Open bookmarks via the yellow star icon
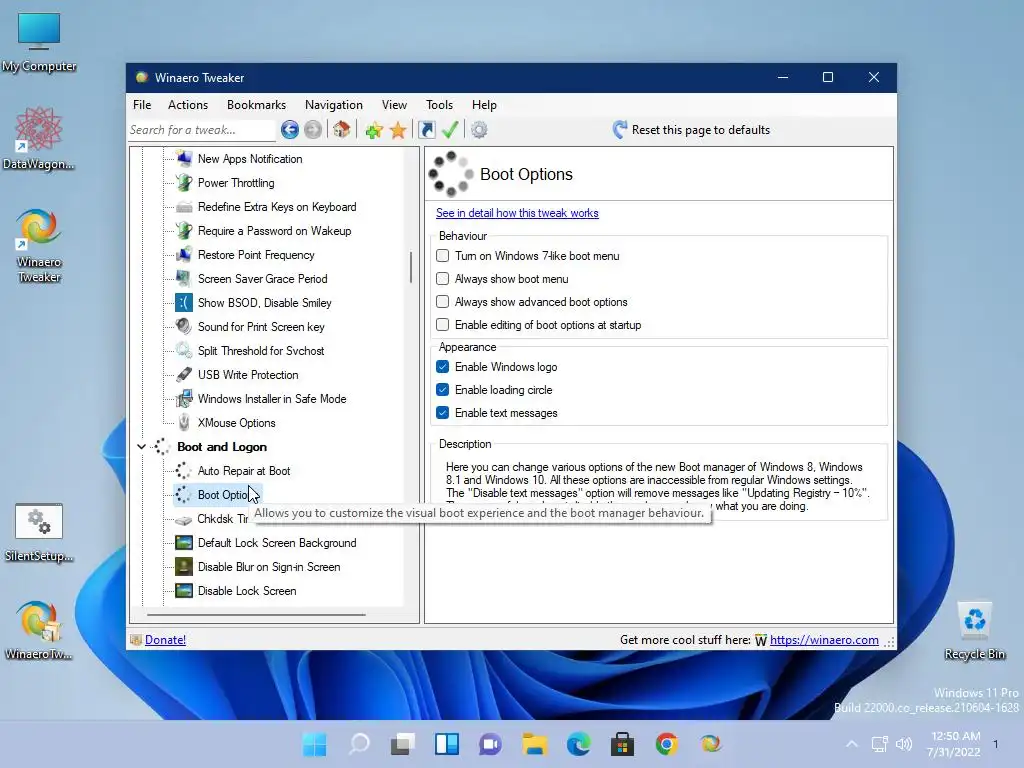Image resolution: width=1024 pixels, height=768 pixels. [398, 130]
